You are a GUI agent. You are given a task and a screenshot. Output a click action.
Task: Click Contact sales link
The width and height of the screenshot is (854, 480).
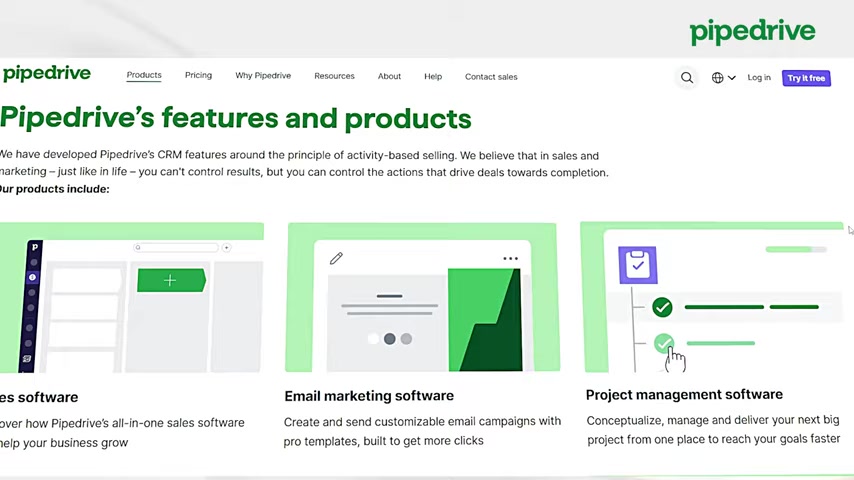click(491, 77)
